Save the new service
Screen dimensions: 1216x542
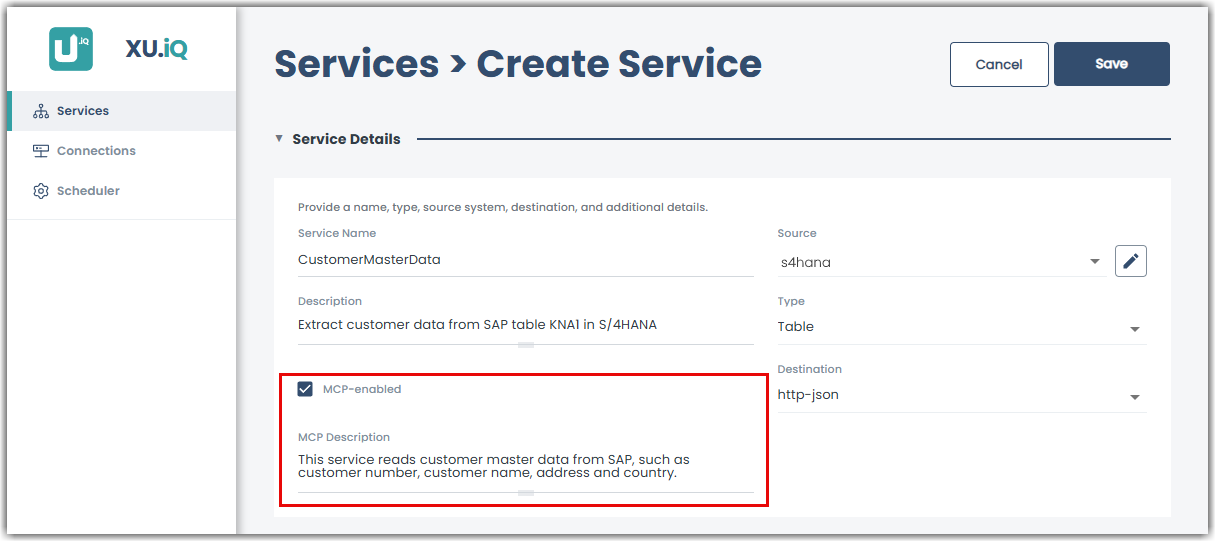pyautogui.click(x=1111, y=64)
